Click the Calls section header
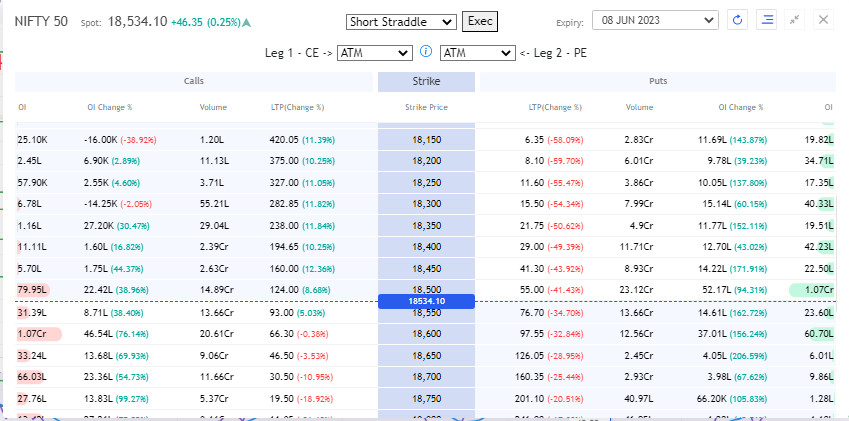Viewport: 849px width, 421px height. [x=194, y=81]
